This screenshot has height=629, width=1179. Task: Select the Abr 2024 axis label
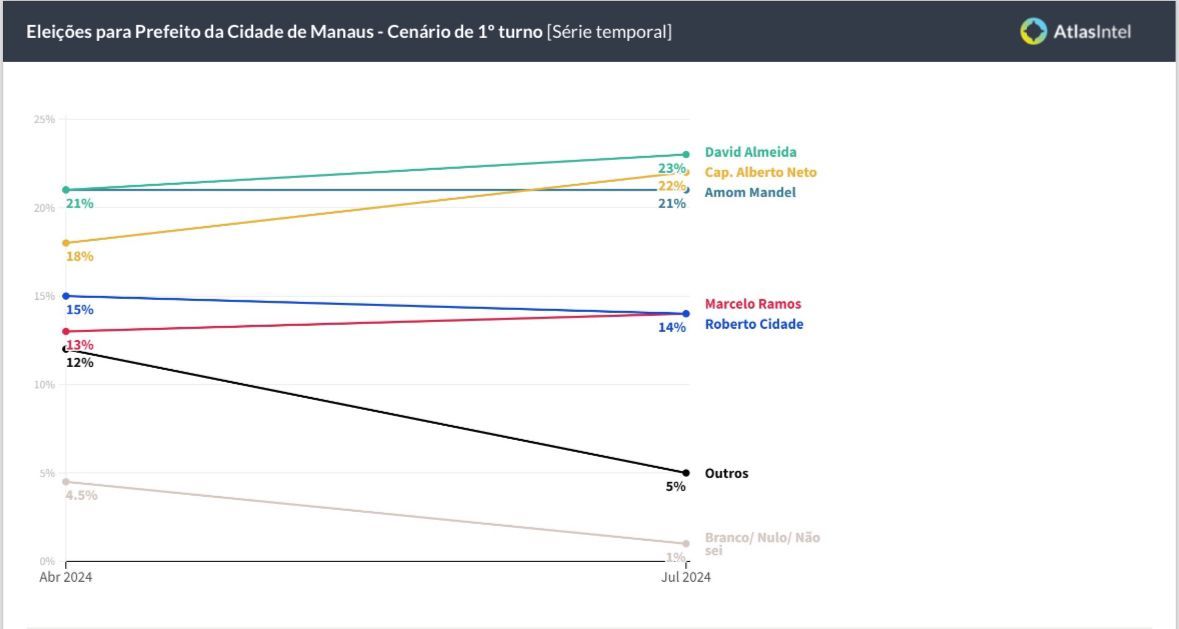point(66,577)
